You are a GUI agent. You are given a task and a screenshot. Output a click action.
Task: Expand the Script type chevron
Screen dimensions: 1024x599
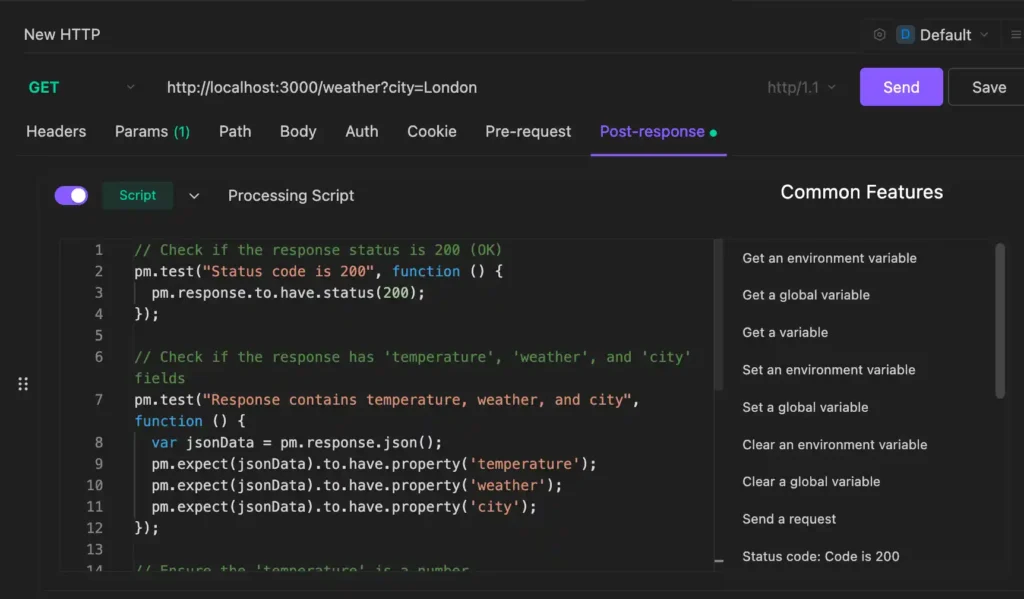[194, 196]
